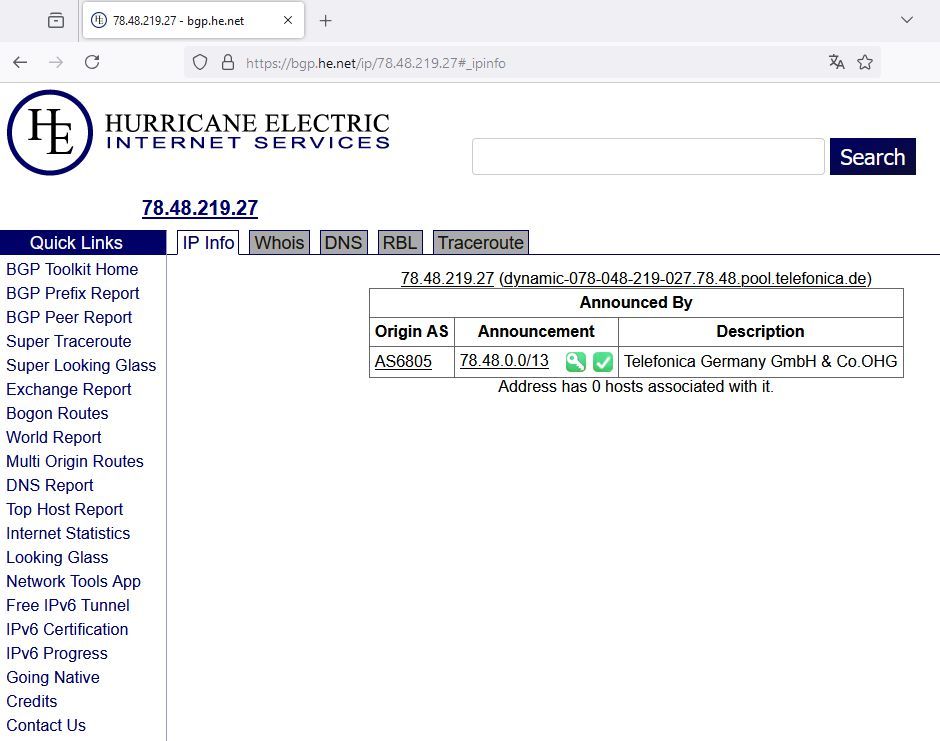Image resolution: width=940 pixels, height=741 pixels.
Task: Click the Firefox View icon
Action: pos(56,20)
